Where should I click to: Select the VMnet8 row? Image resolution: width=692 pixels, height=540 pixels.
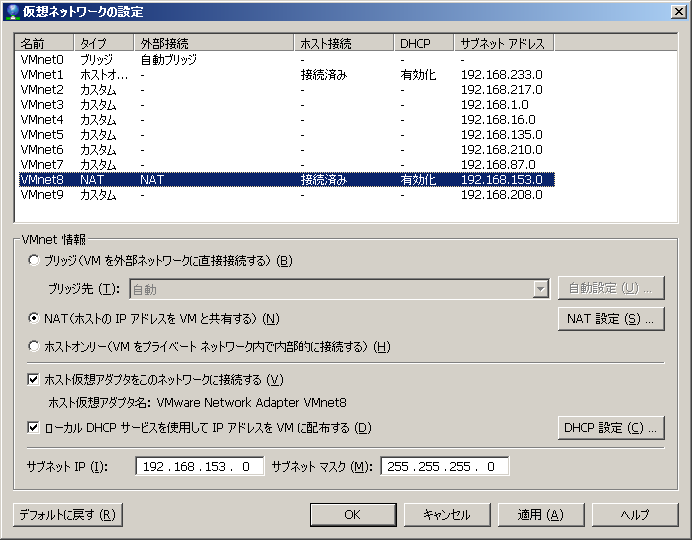point(286,180)
